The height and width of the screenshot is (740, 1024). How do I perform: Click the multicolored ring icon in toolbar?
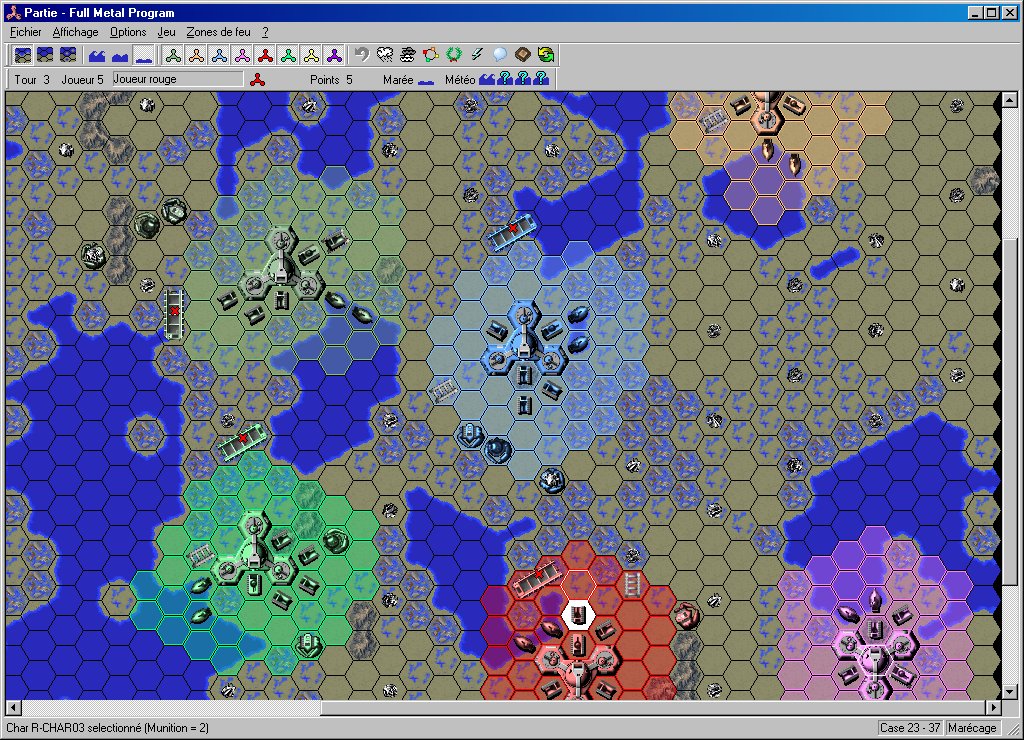tap(431, 54)
